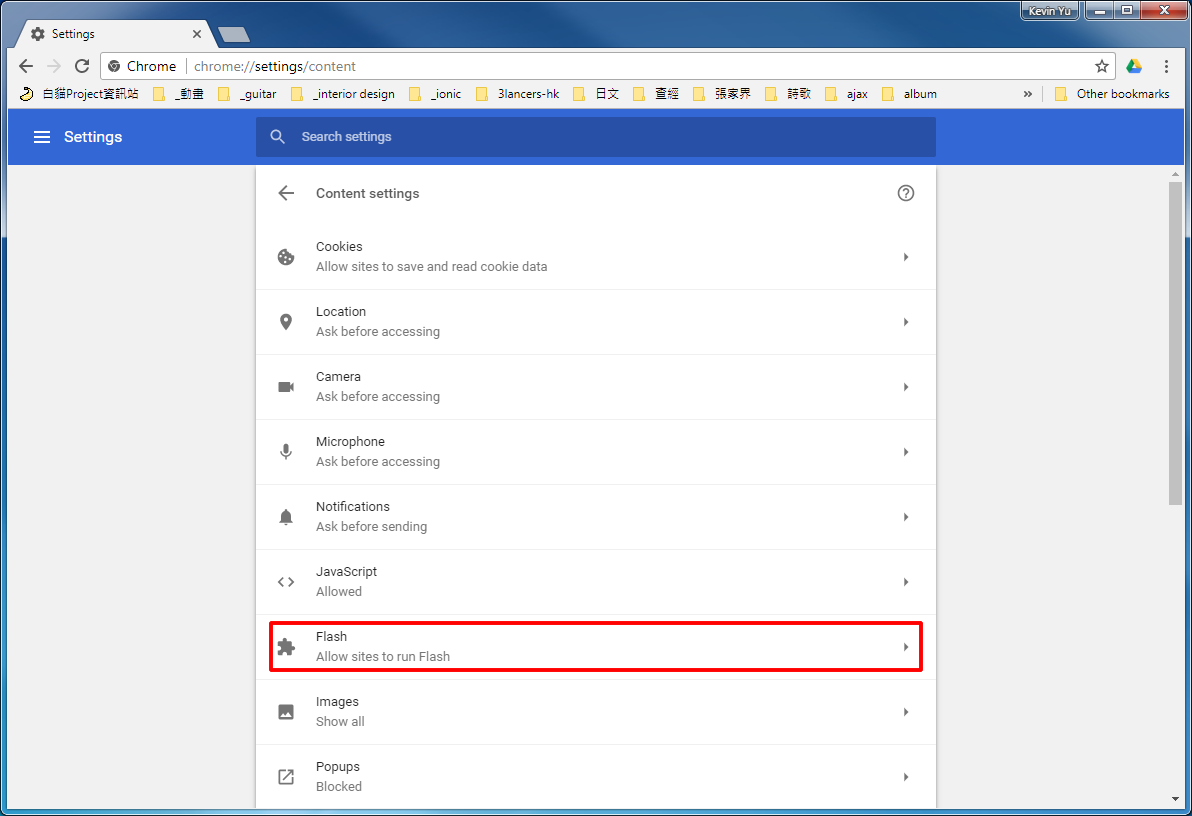
Task: Open the _guitar bookmark folder
Action: point(247,94)
